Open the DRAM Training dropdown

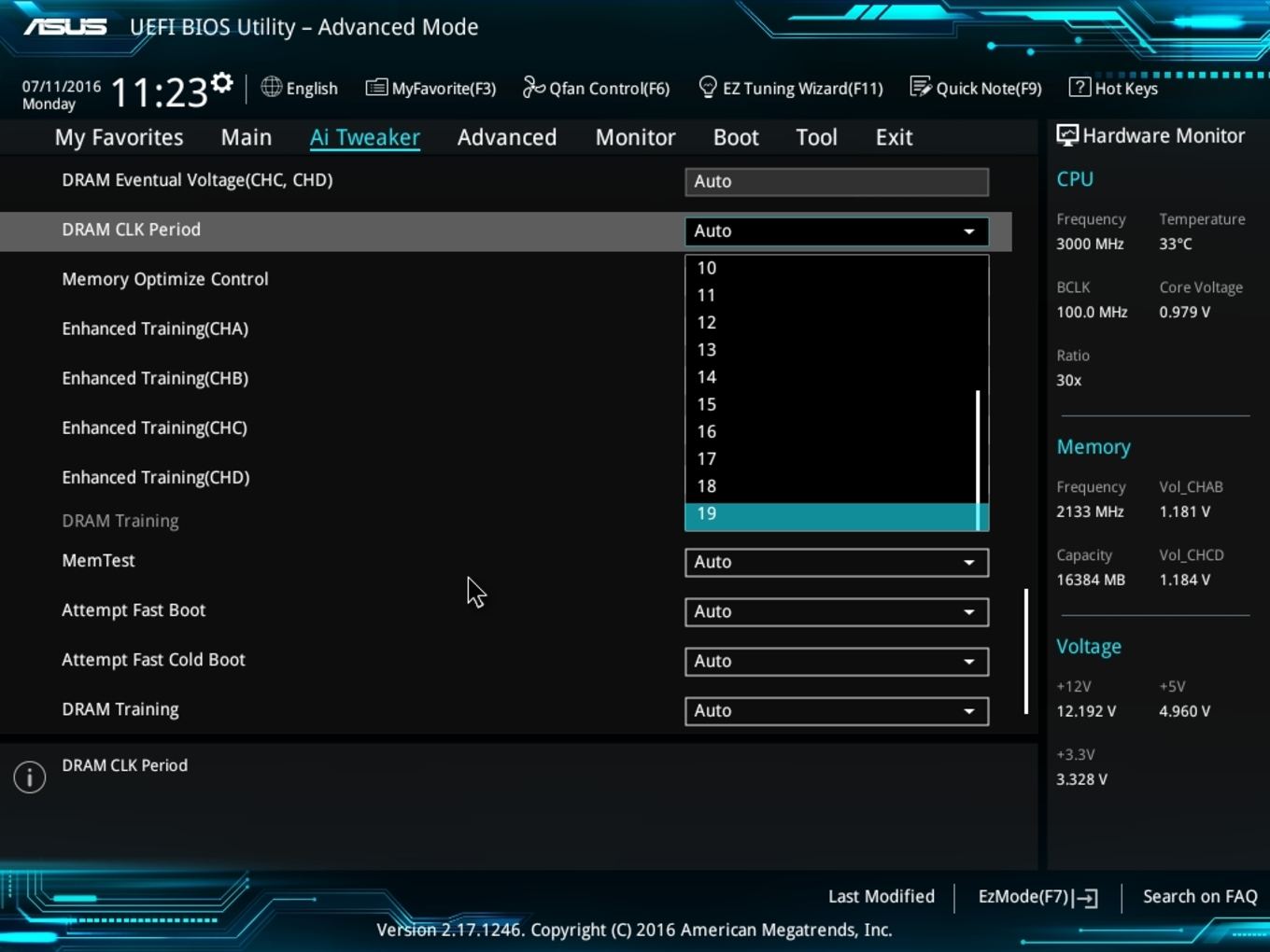[x=837, y=710]
